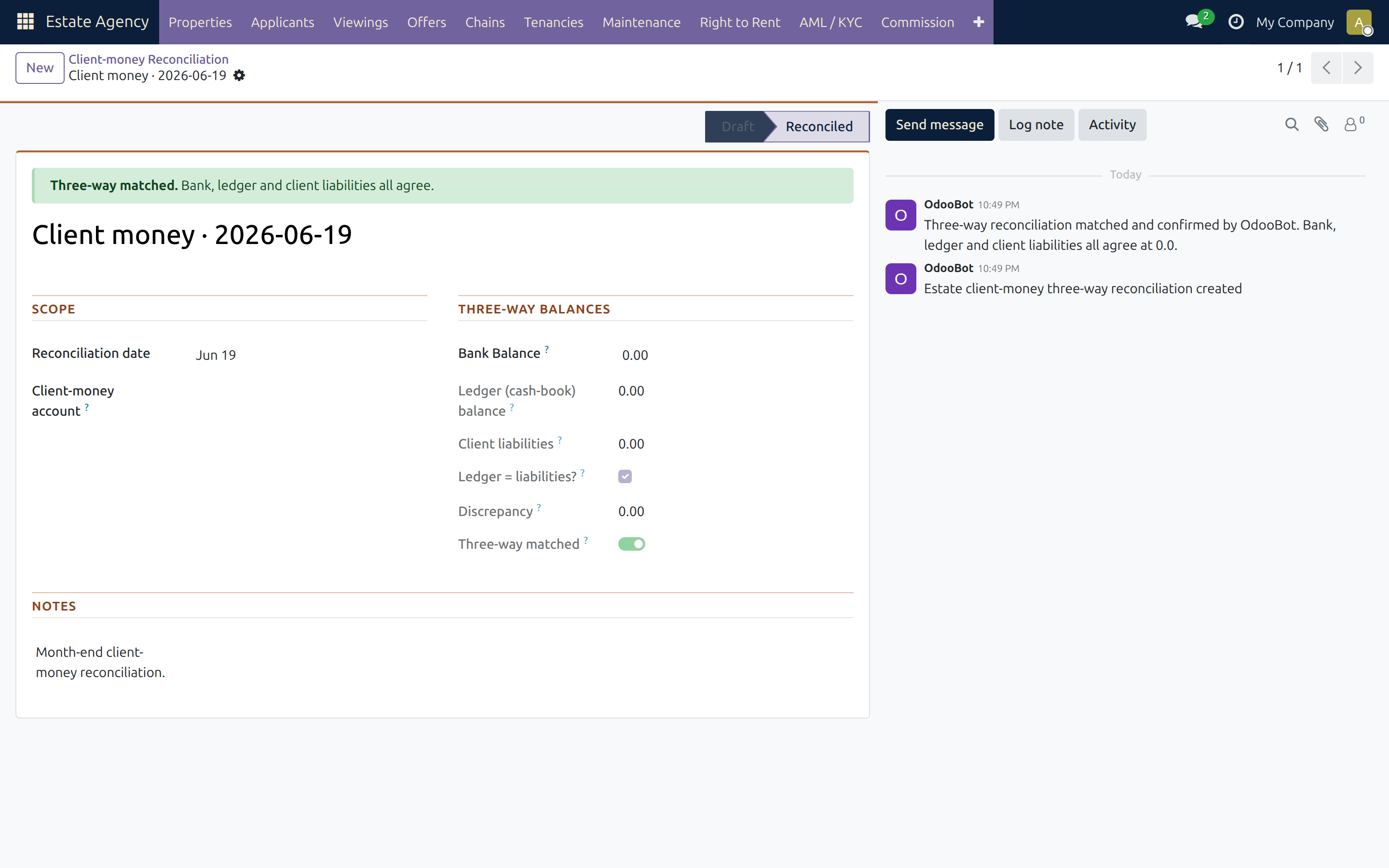Toggle the Three-way matched switch

pos(631,543)
